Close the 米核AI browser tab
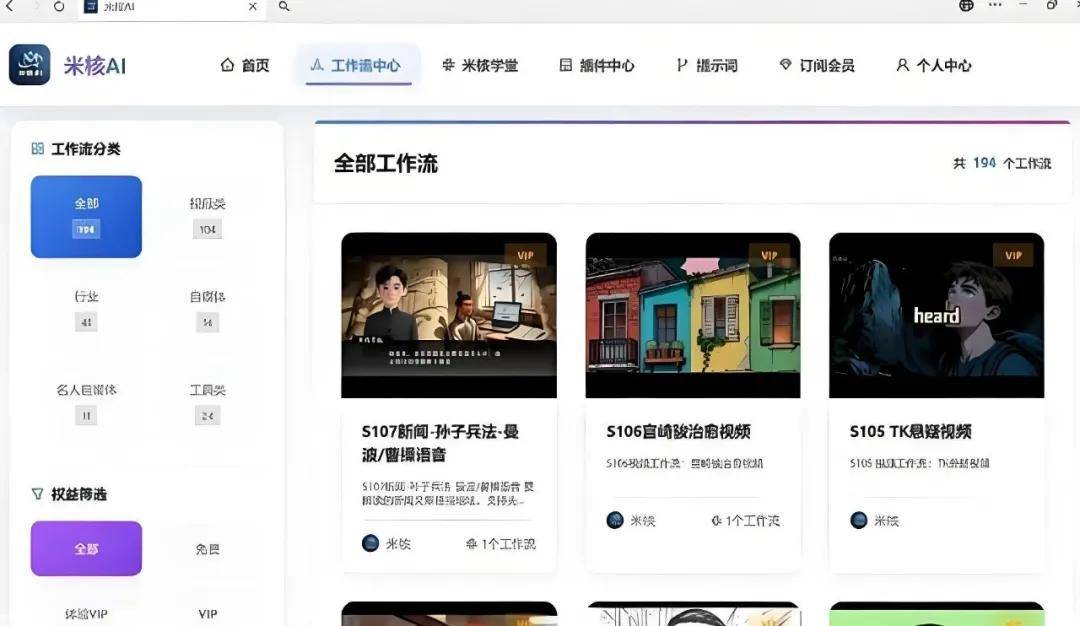 coord(253,6)
